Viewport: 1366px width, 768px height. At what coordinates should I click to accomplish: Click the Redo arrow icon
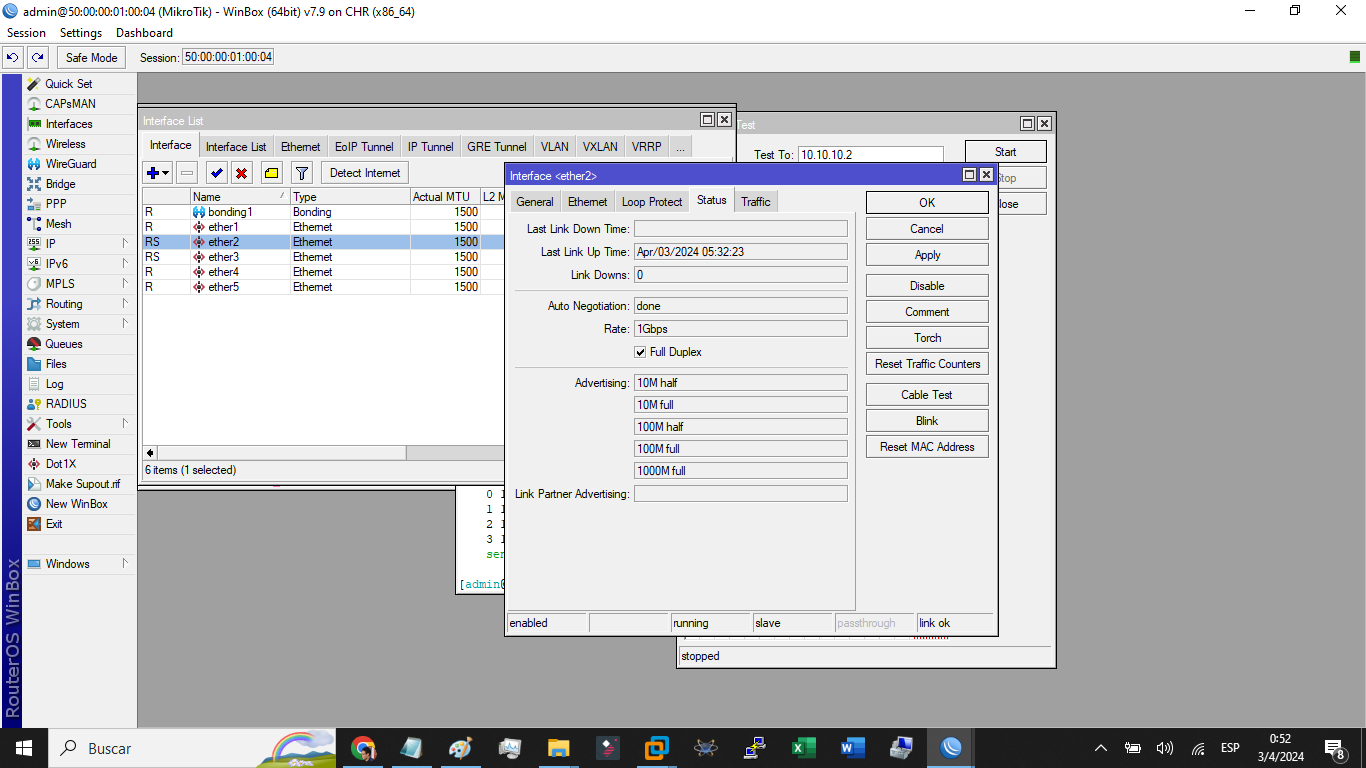click(38, 58)
